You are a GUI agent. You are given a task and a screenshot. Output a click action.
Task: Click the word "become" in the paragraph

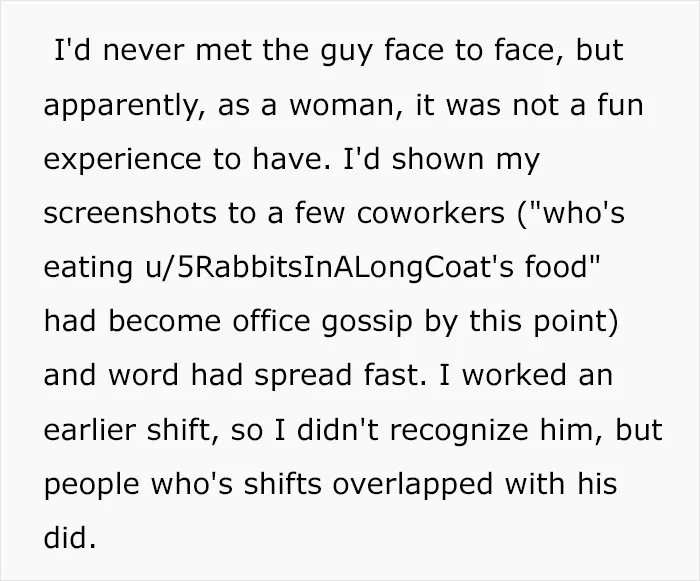[164, 321]
